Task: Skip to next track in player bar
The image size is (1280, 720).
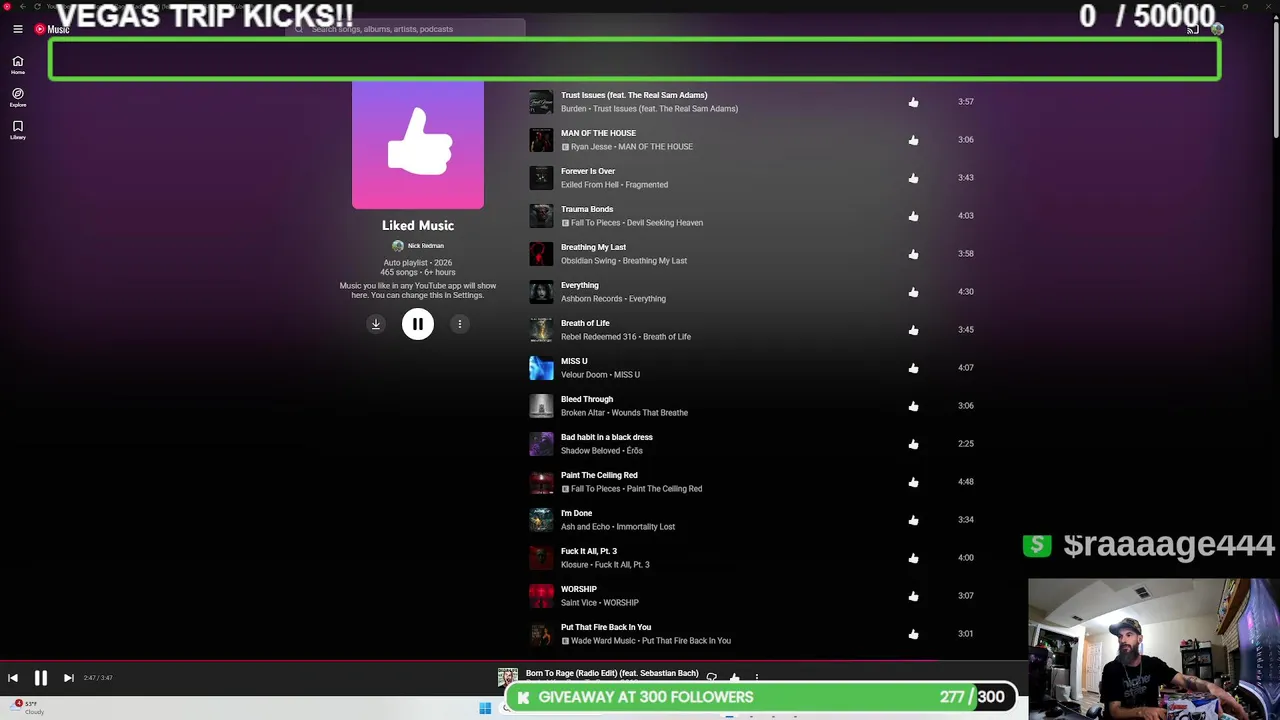Action: coord(69,678)
